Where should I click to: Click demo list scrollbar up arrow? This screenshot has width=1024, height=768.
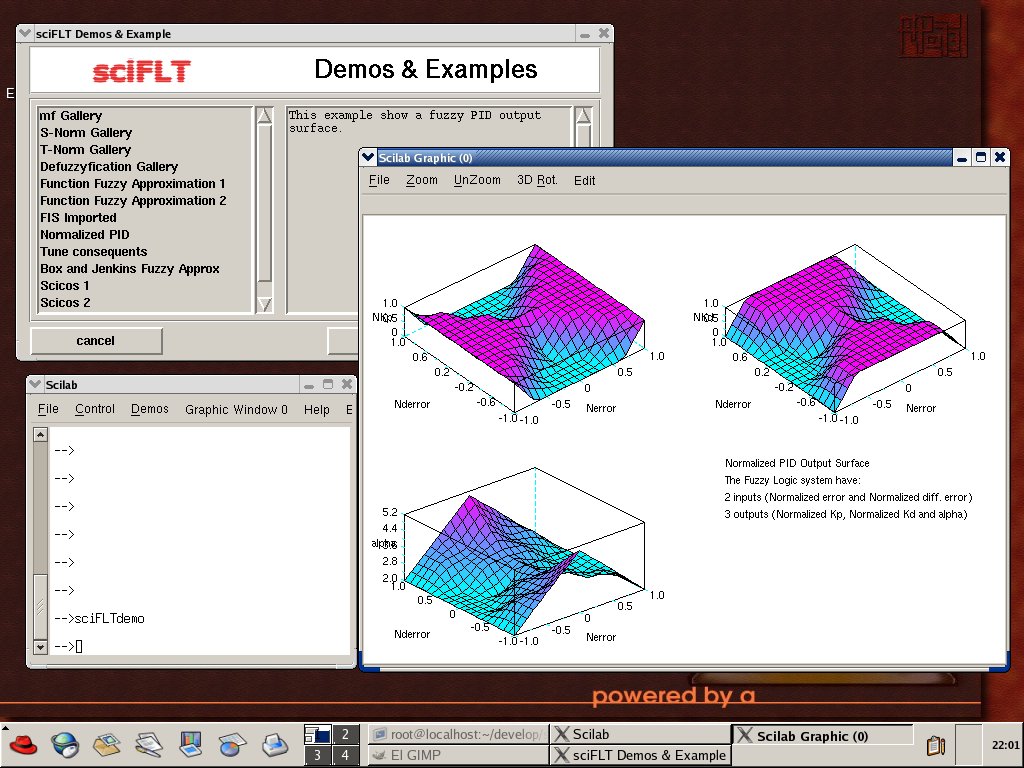pyautogui.click(x=264, y=116)
